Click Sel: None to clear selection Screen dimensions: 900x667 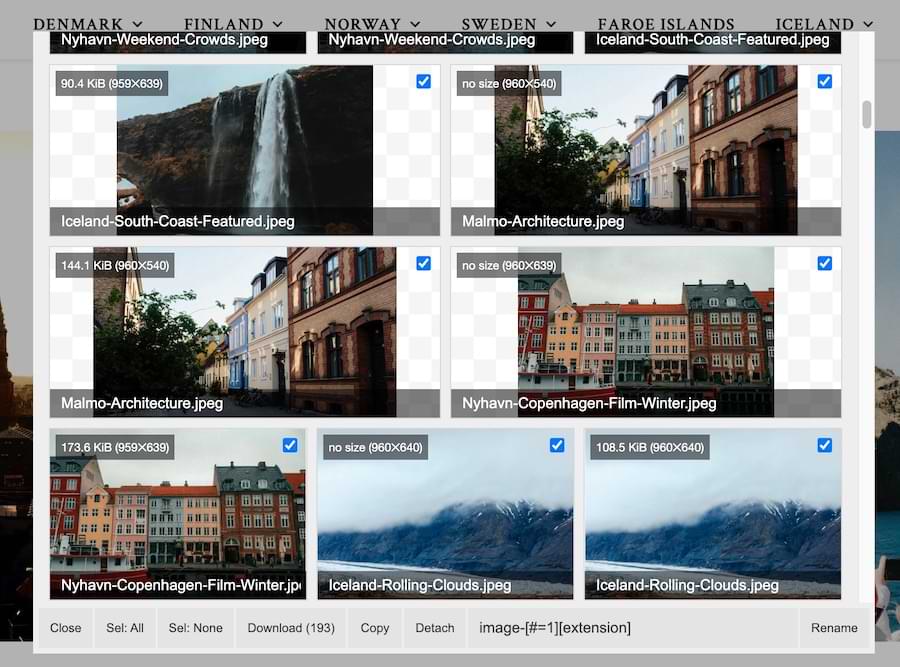pyautogui.click(x=195, y=628)
